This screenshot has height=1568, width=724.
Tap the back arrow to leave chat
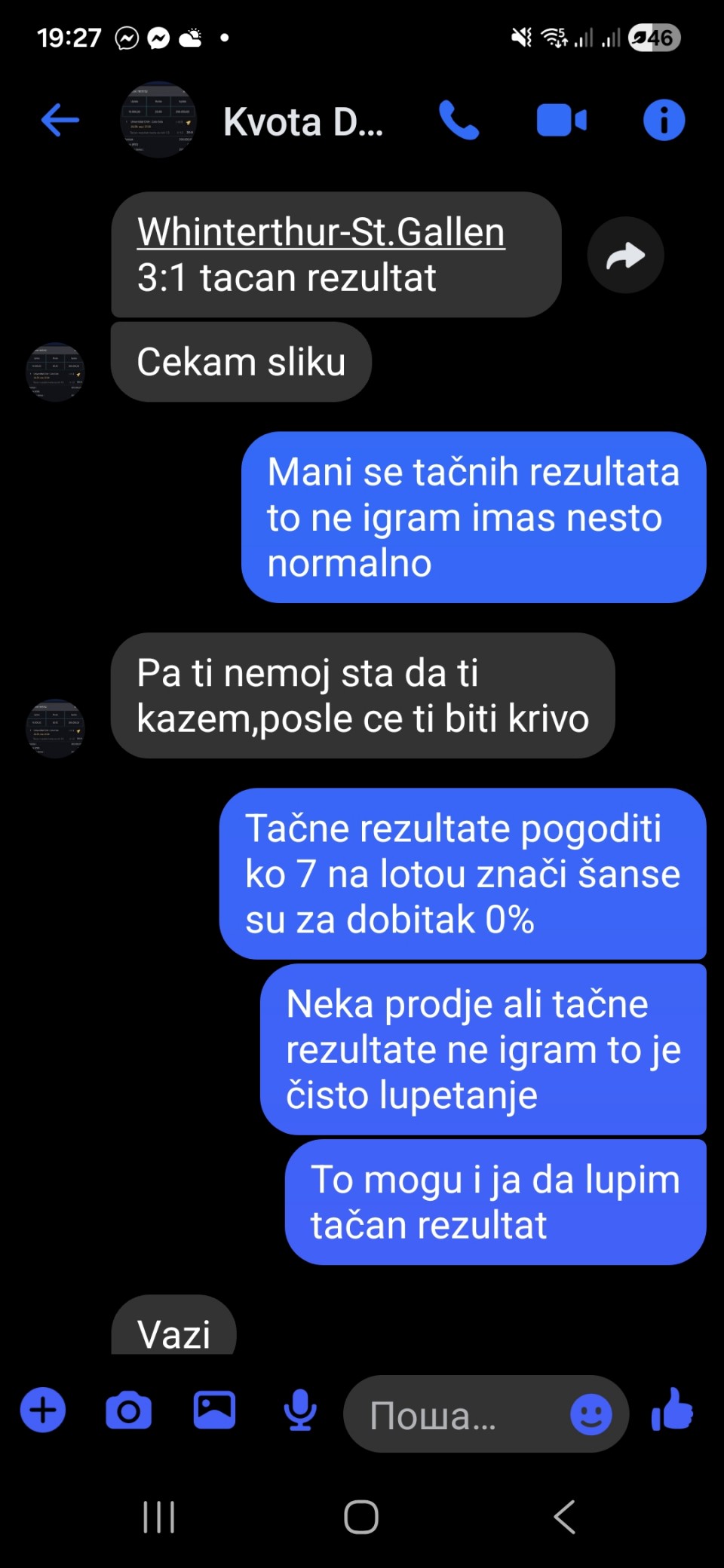click(x=60, y=120)
